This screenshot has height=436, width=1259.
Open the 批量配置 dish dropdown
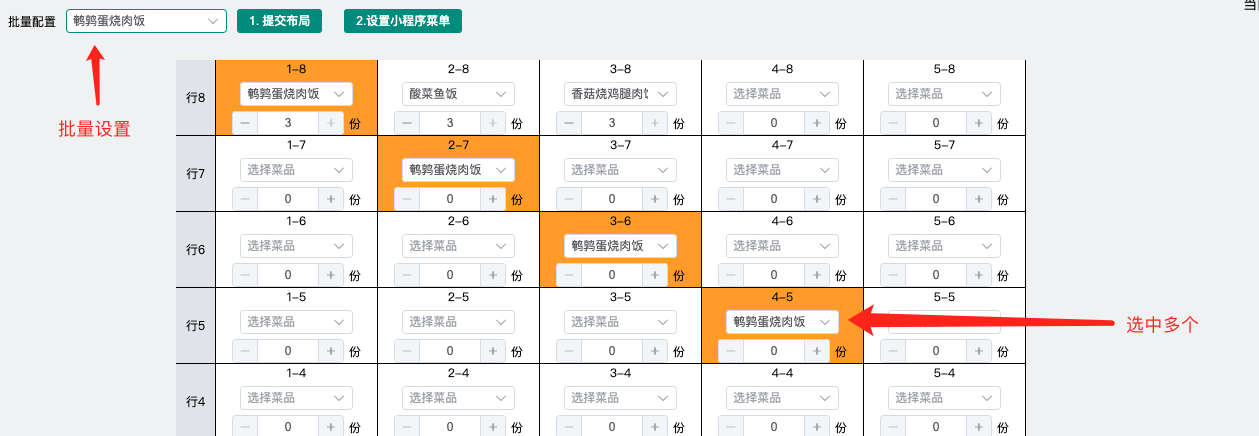coord(146,21)
